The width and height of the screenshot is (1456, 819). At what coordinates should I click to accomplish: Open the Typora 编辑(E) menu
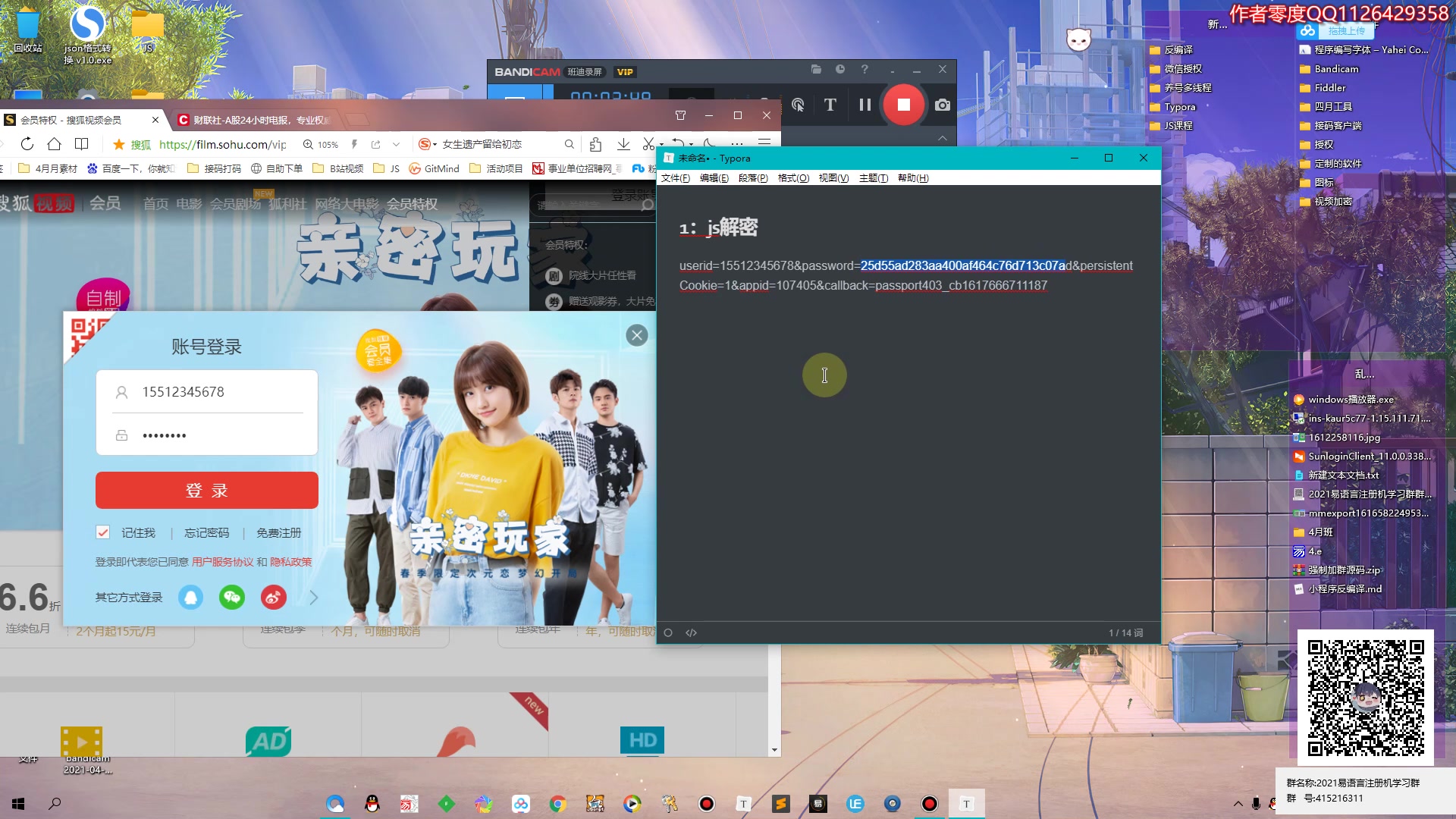pyautogui.click(x=714, y=178)
